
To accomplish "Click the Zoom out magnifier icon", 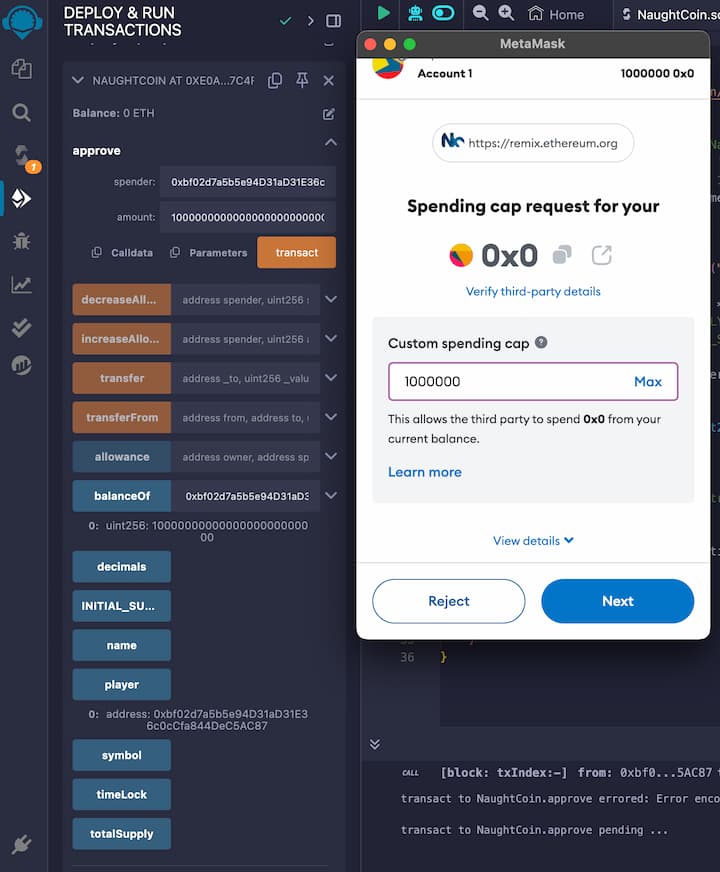I will click(480, 13).
